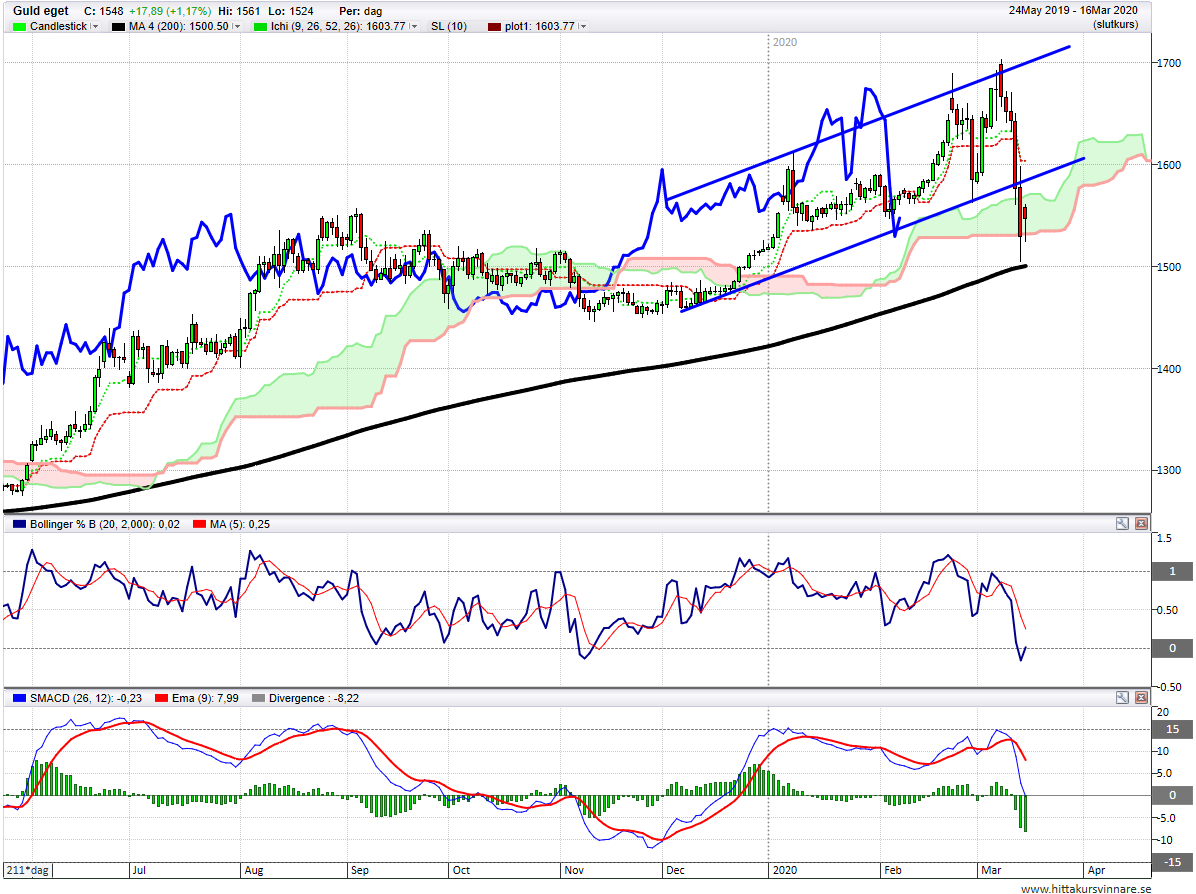Click the '+17,89 (+1,17%)' change value
This screenshot has height=894, width=1196.
169,11
